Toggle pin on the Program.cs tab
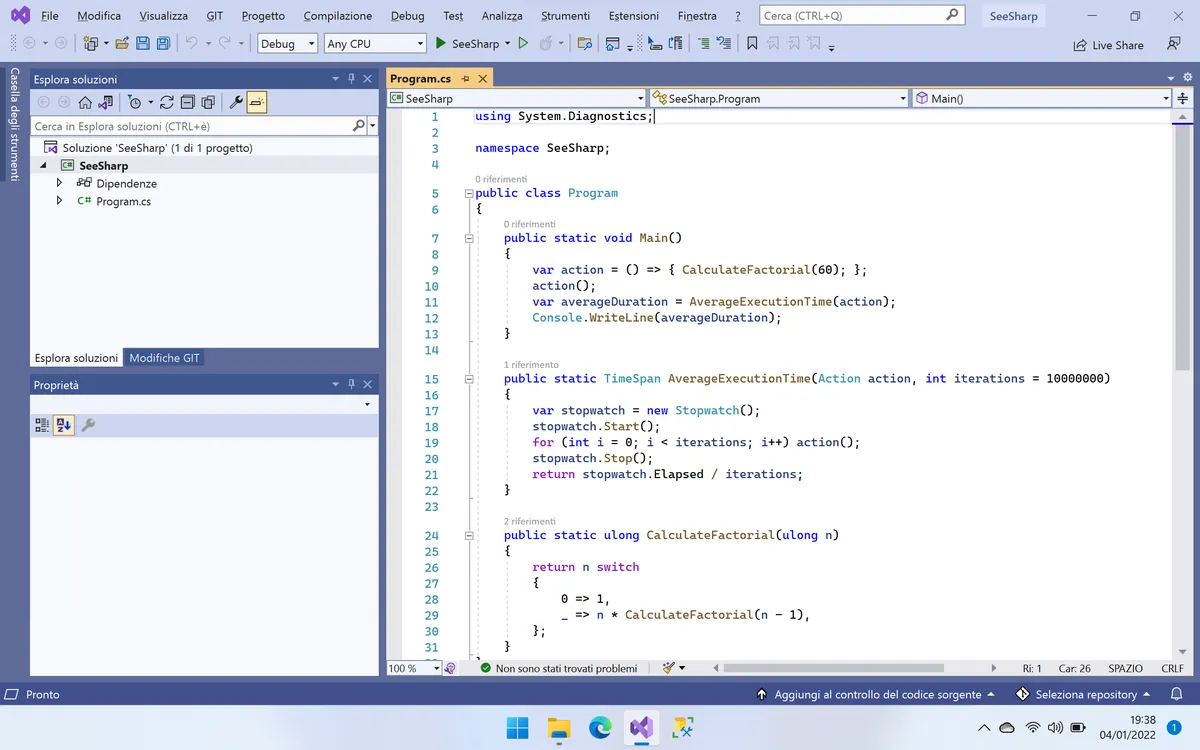 pyautogui.click(x=466, y=79)
